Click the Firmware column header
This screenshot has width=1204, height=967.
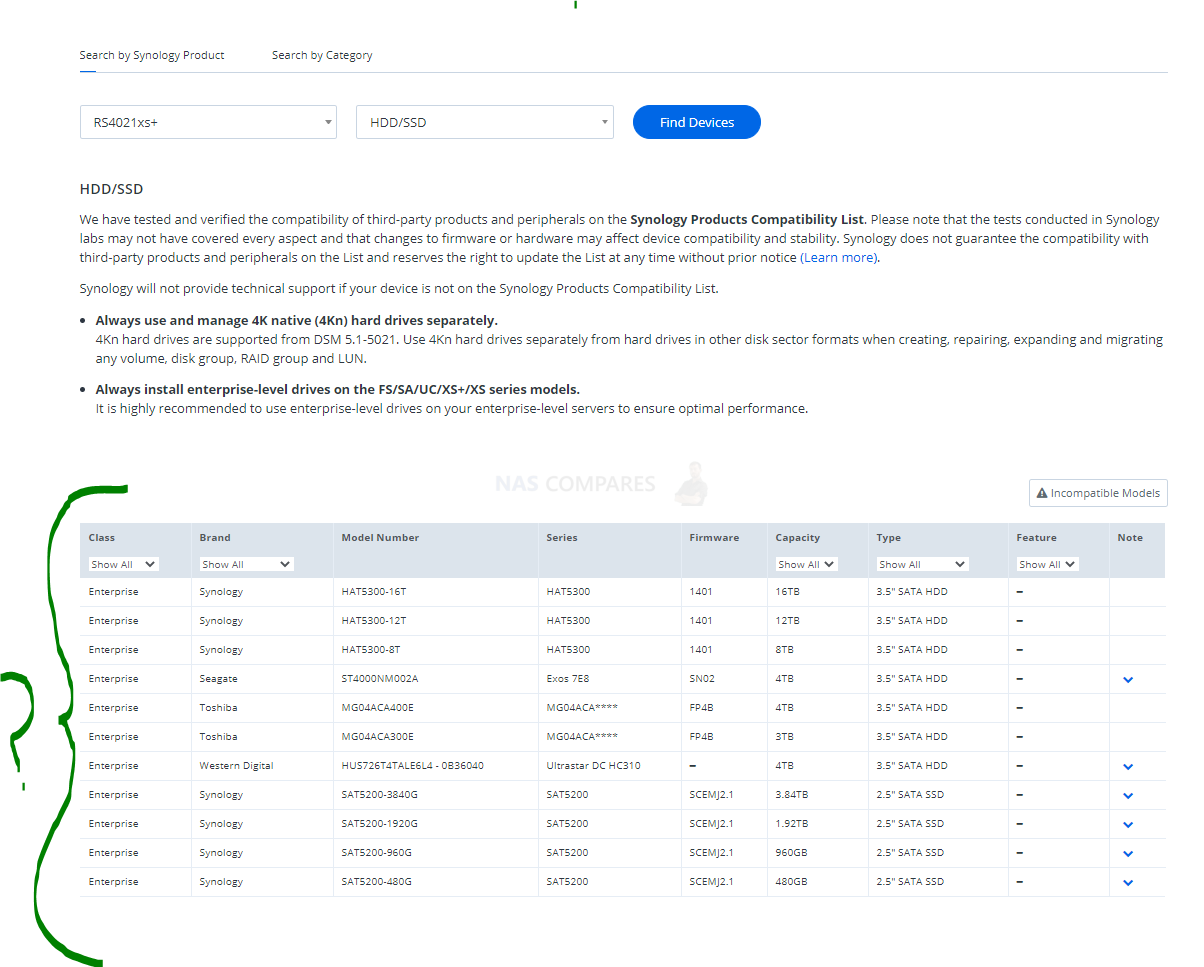pyautogui.click(x=714, y=538)
